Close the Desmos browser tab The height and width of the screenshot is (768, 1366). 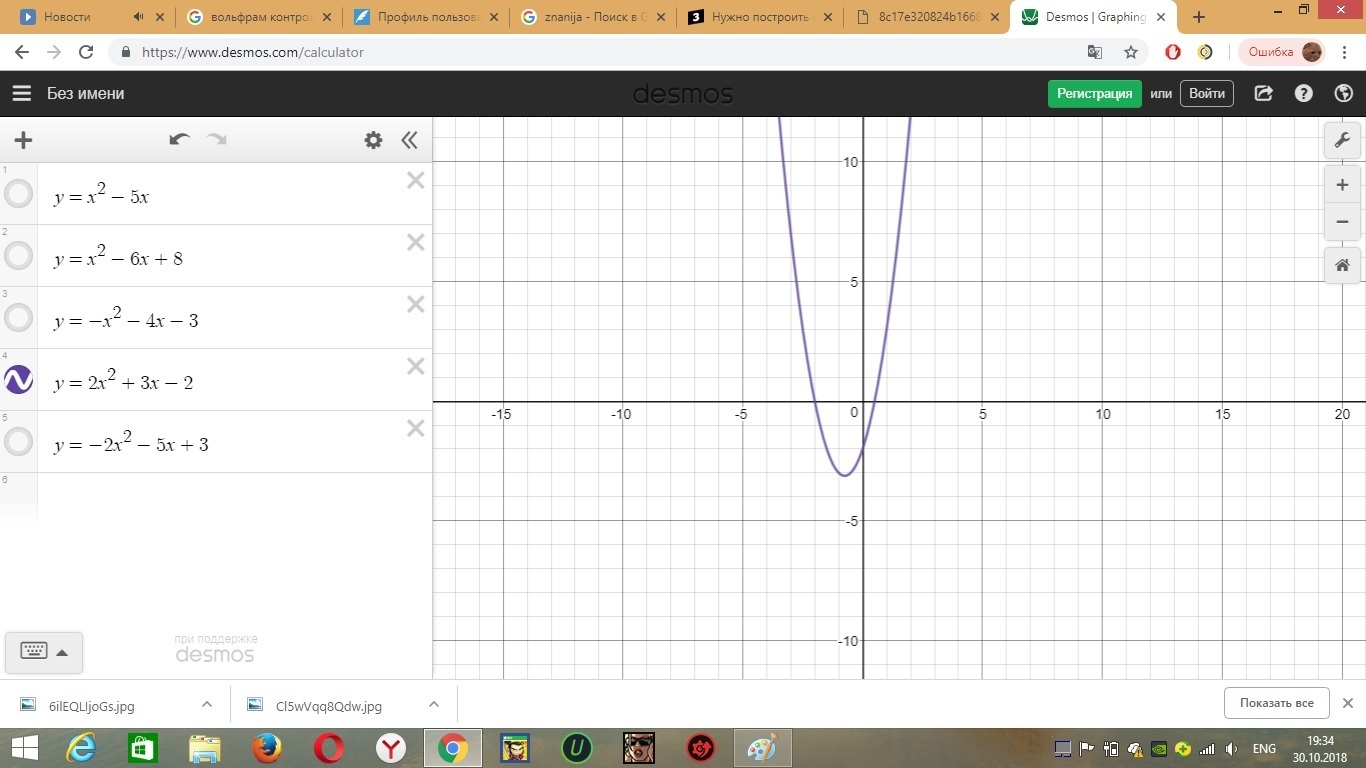tap(1160, 17)
